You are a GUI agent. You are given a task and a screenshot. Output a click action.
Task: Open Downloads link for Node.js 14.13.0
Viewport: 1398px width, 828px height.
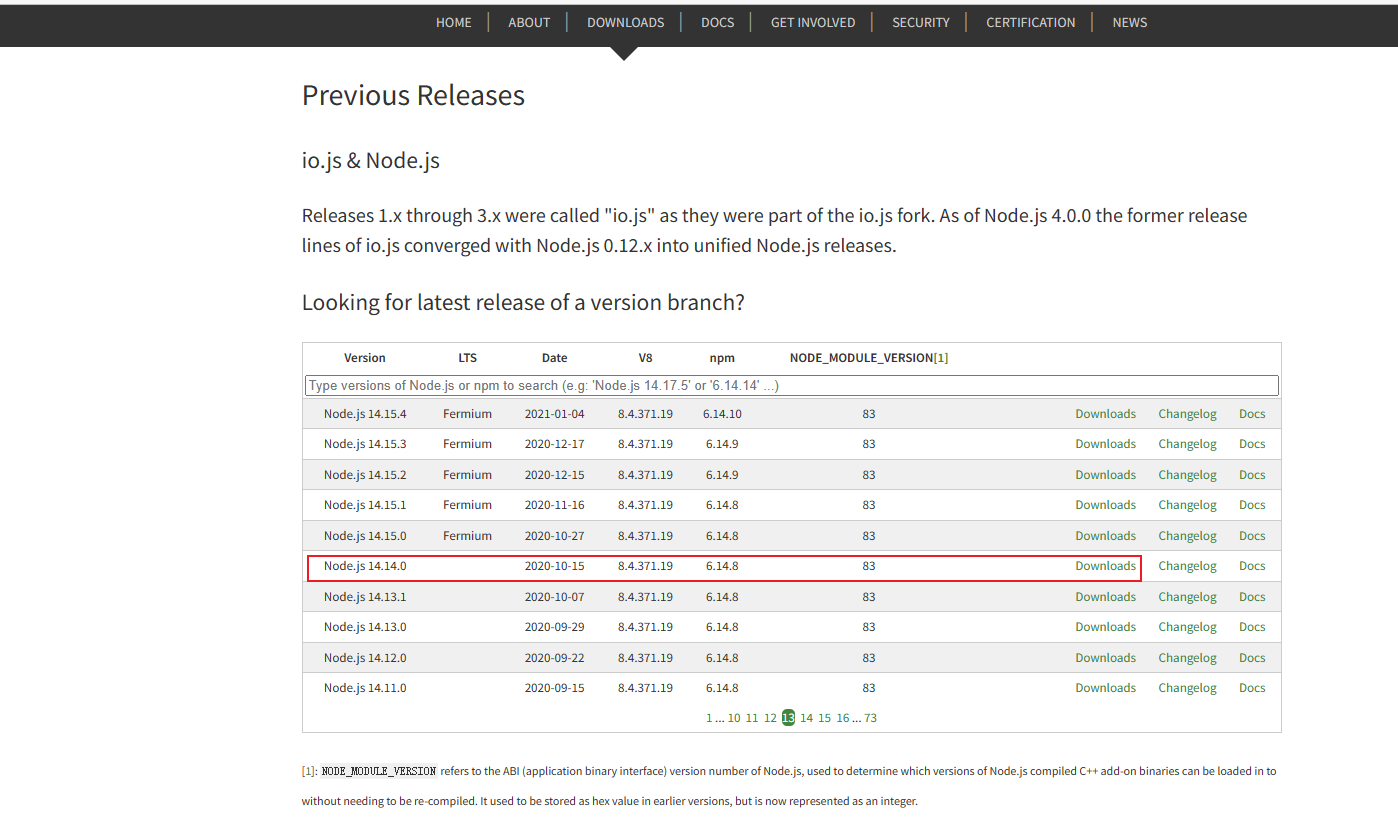[1106, 627]
